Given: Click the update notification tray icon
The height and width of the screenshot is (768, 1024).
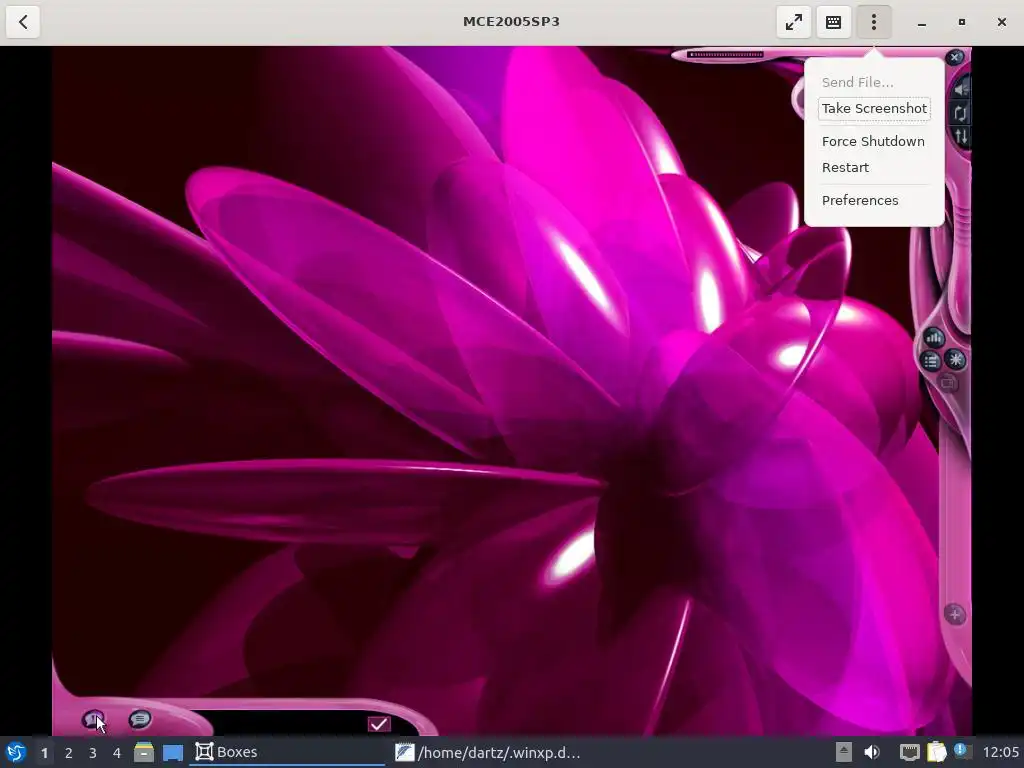Looking at the screenshot, I should tap(962, 751).
